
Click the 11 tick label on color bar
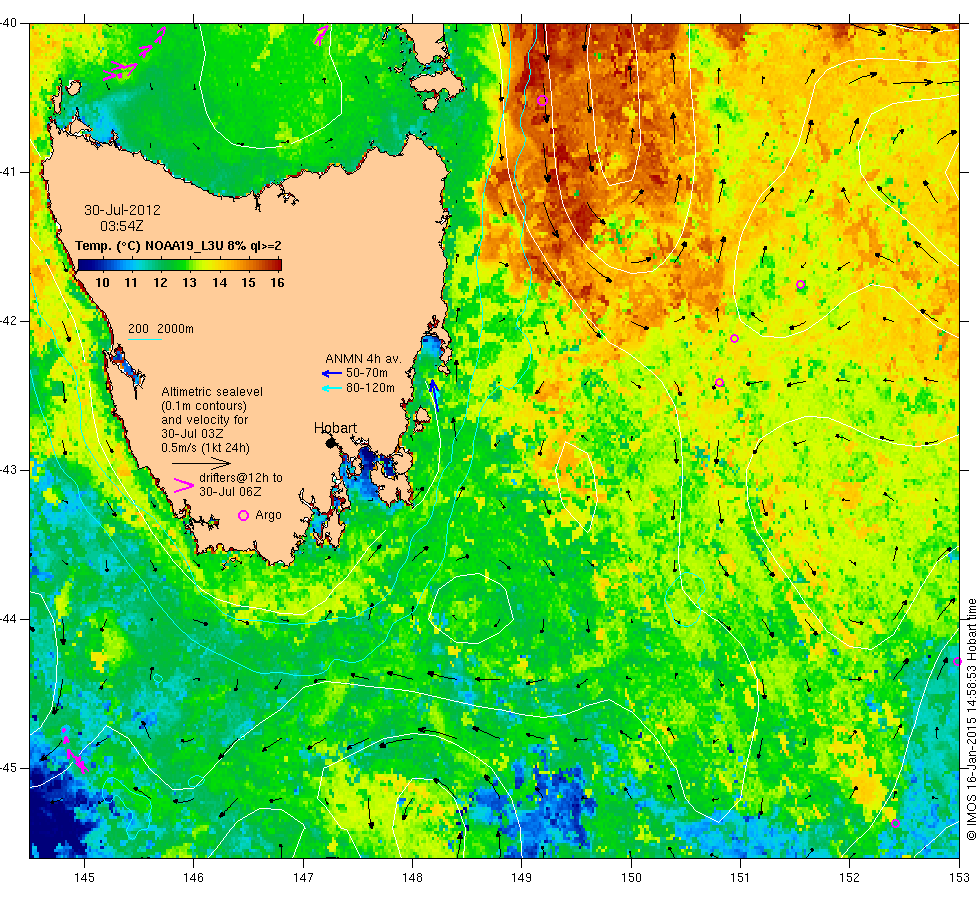point(131,282)
